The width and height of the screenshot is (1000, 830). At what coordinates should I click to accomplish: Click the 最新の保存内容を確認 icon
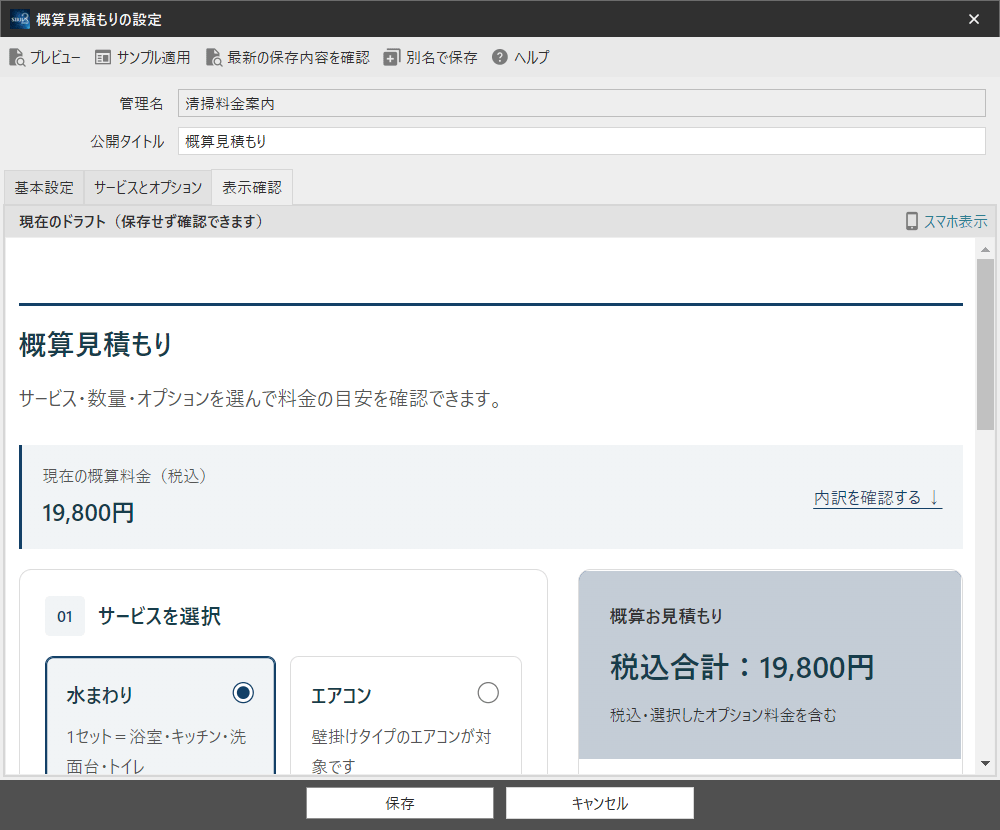tap(214, 57)
